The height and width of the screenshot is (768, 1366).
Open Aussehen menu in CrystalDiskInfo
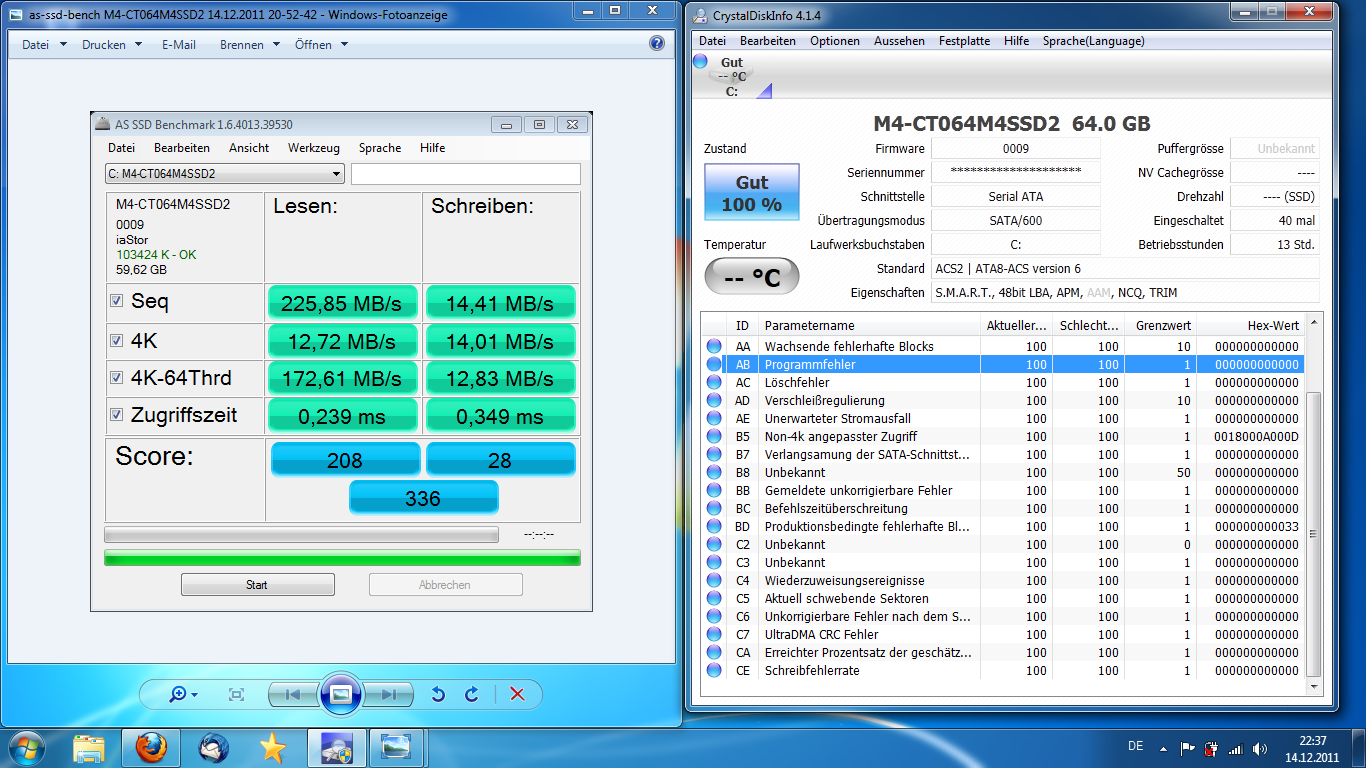[x=899, y=41]
